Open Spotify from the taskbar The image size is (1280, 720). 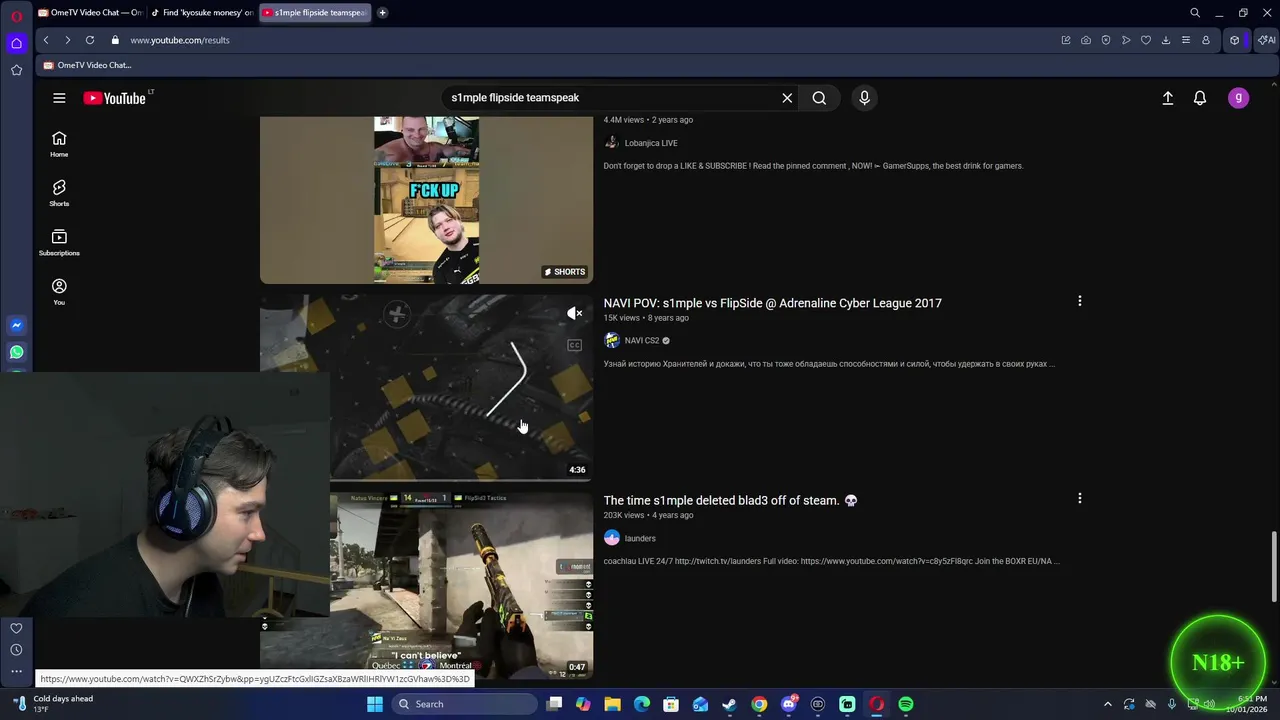(x=905, y=704)
